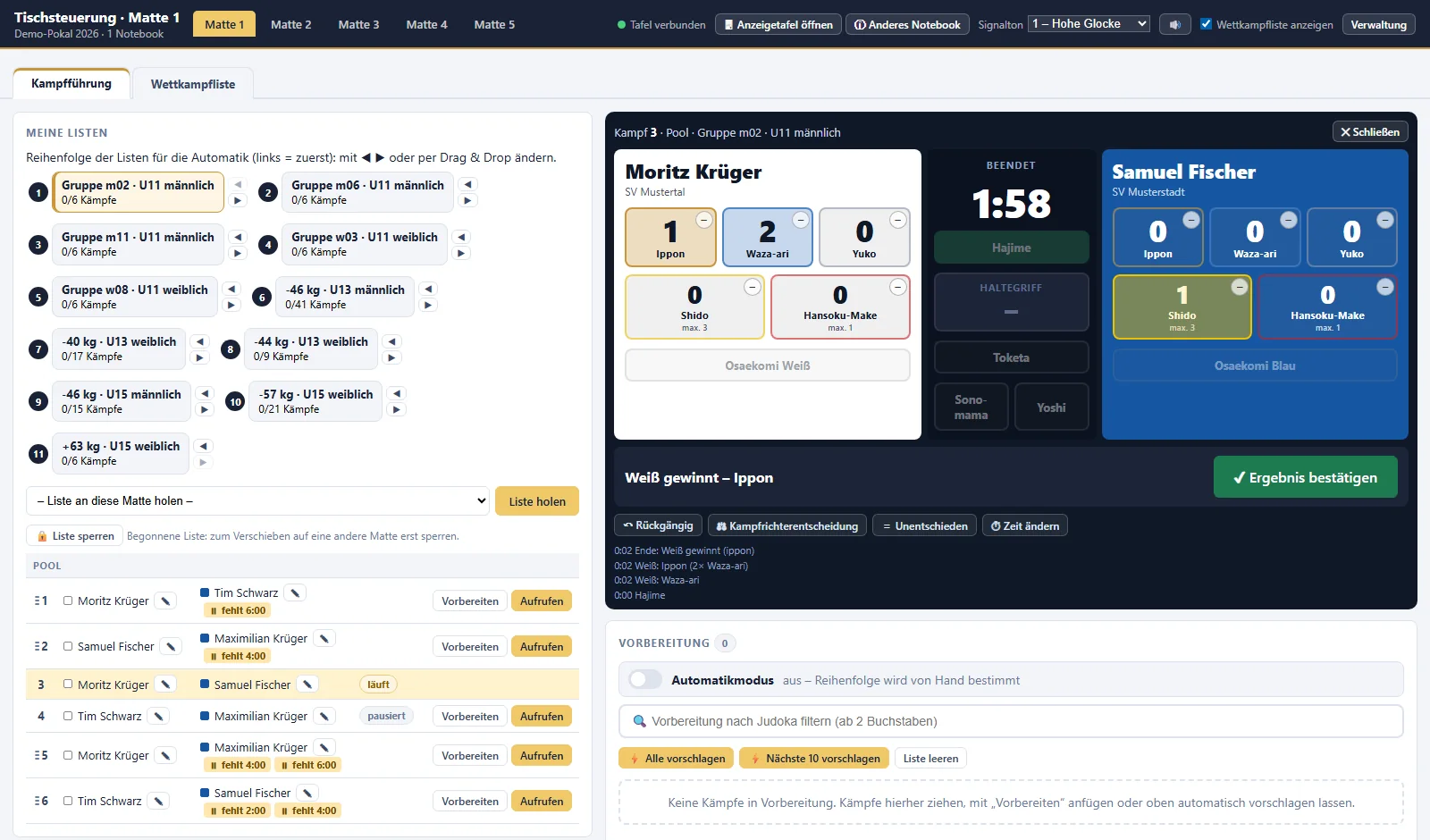Switch to the Wettkampfliste tab
Screen dimensions: 1430x840
coord(193,84)
